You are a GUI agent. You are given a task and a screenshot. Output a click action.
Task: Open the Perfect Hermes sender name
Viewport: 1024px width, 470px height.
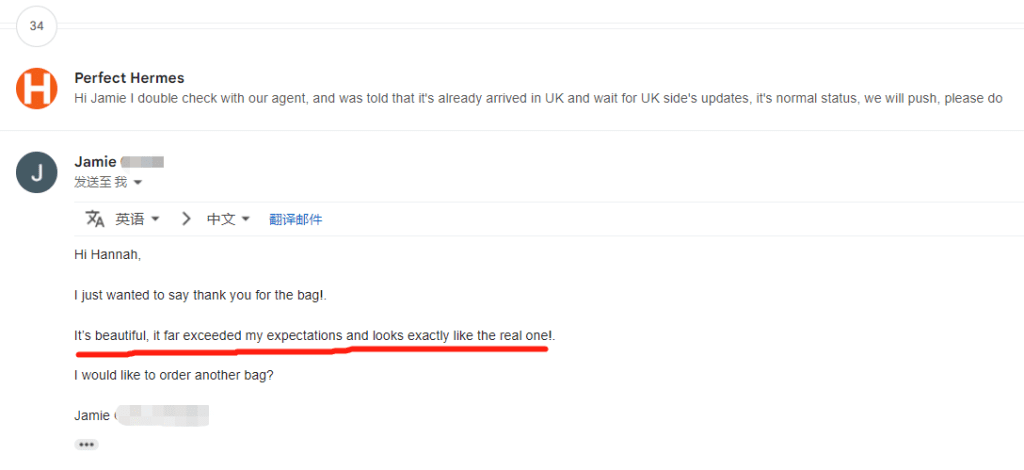(129, 78)
